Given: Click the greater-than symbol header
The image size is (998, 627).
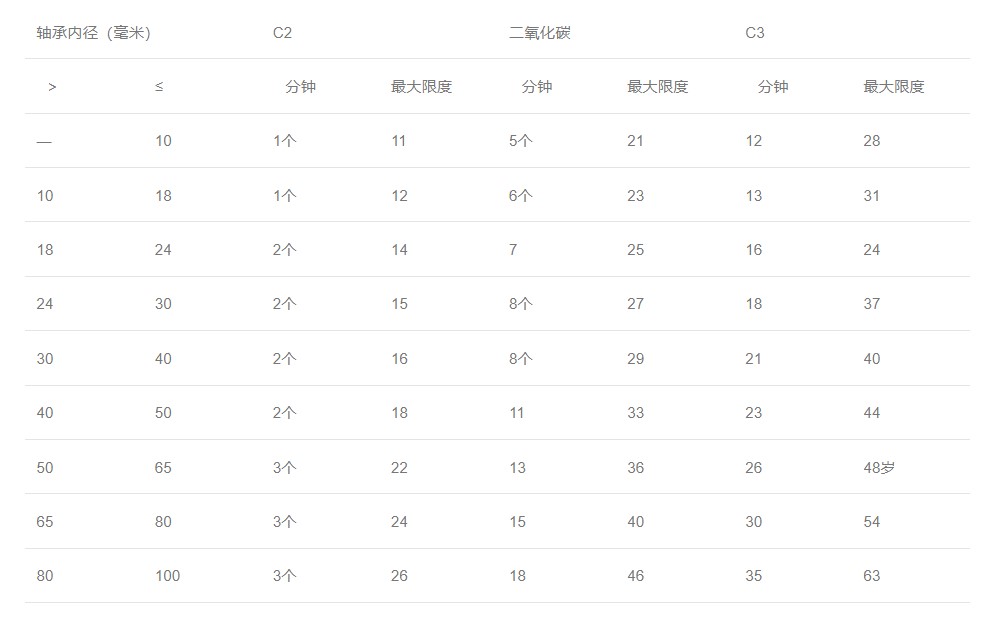Looking at the screenshot, I should pos(52,87).
